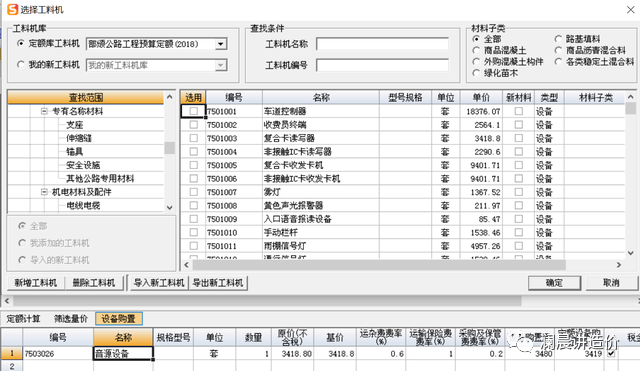Check 选用 box for 收费员终端 row
The image size is (640, 371).
193,124
